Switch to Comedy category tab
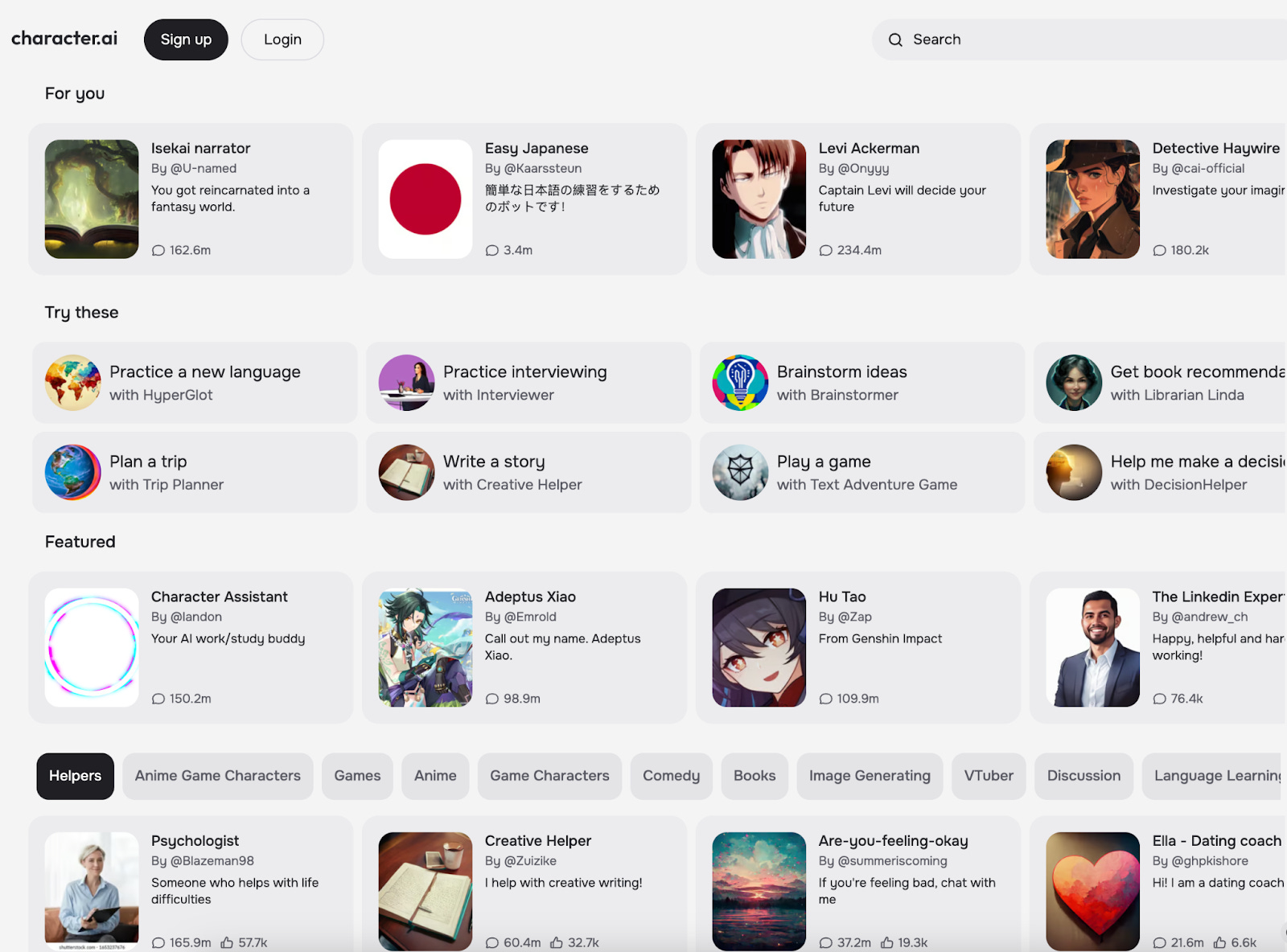 [x=671, y=776]
